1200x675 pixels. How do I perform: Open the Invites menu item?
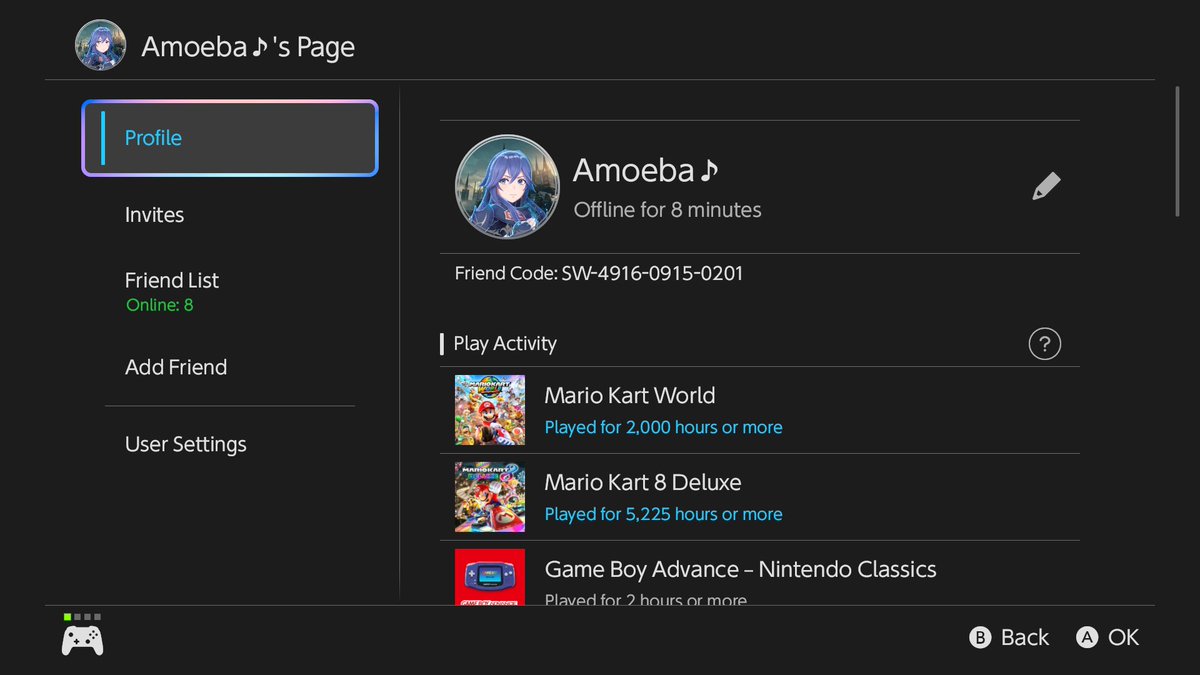pyautogui.click(x=154, y=215)
